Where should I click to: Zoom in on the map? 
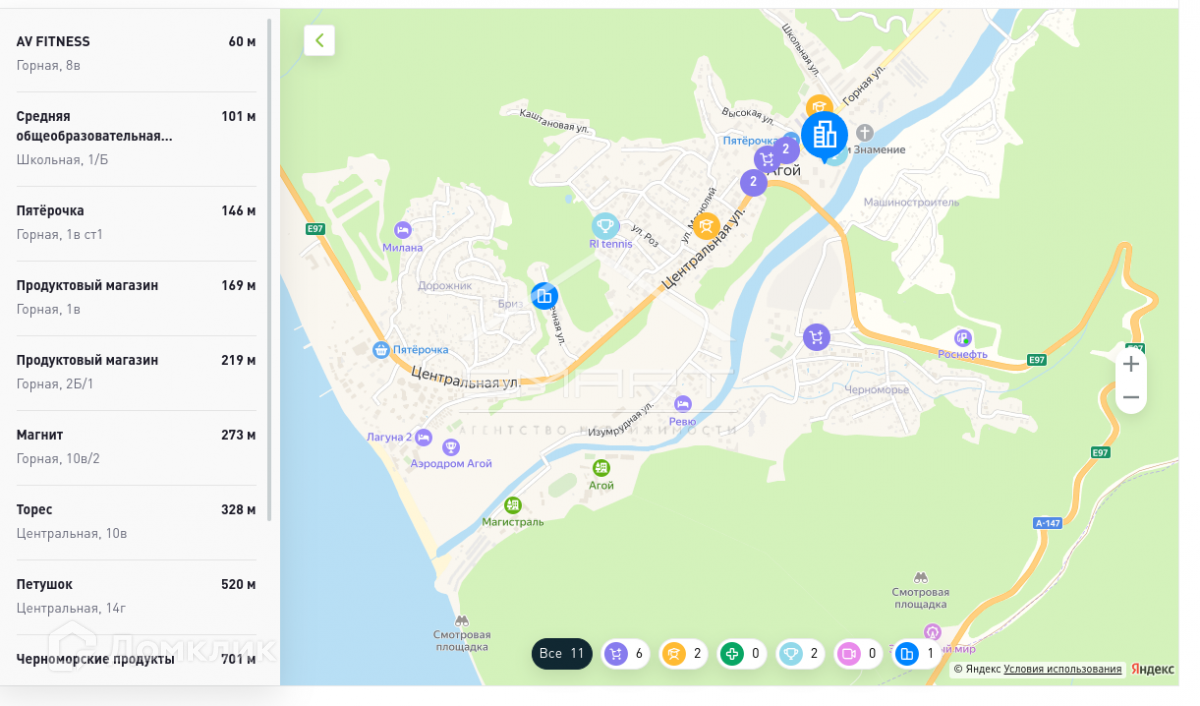(1131, 364)
